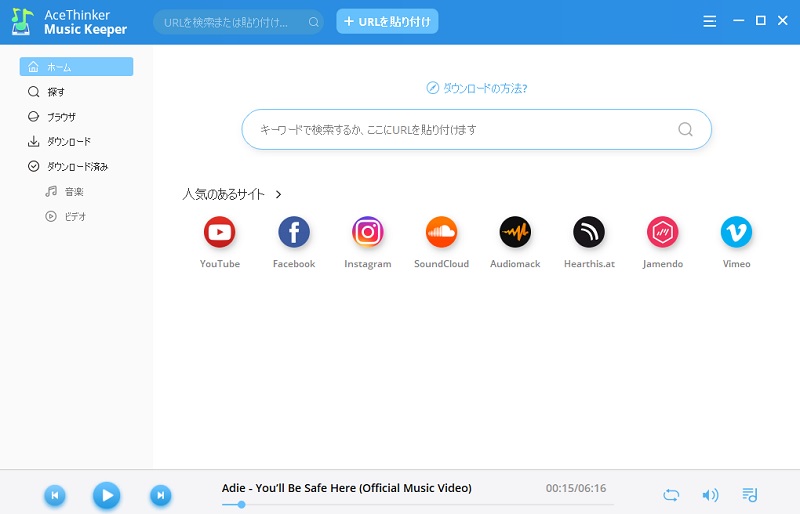Click the song title Adie - You'll Be Safe Here

coord(346,488)
